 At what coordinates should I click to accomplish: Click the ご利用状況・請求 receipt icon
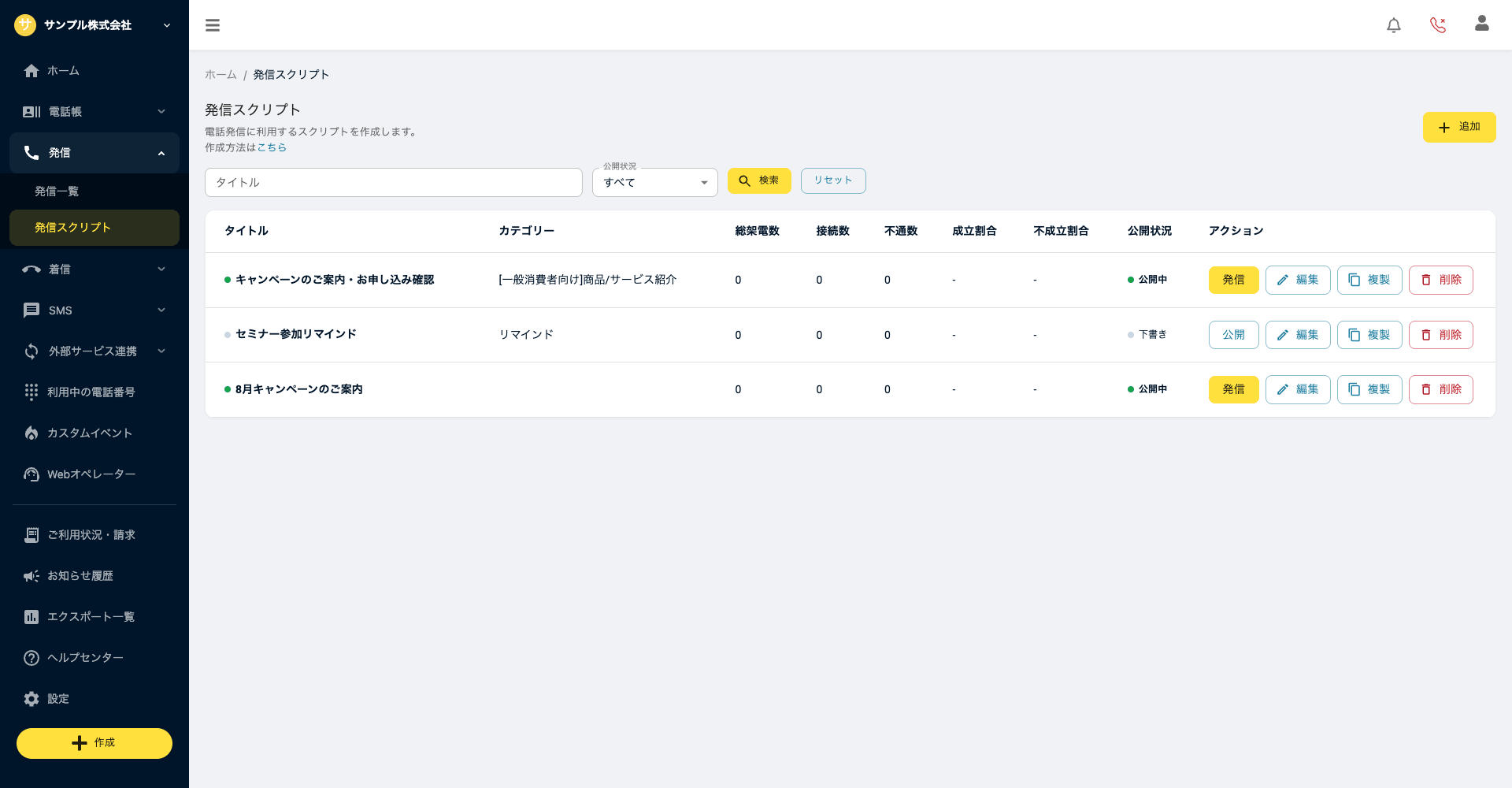click(31, 535)
